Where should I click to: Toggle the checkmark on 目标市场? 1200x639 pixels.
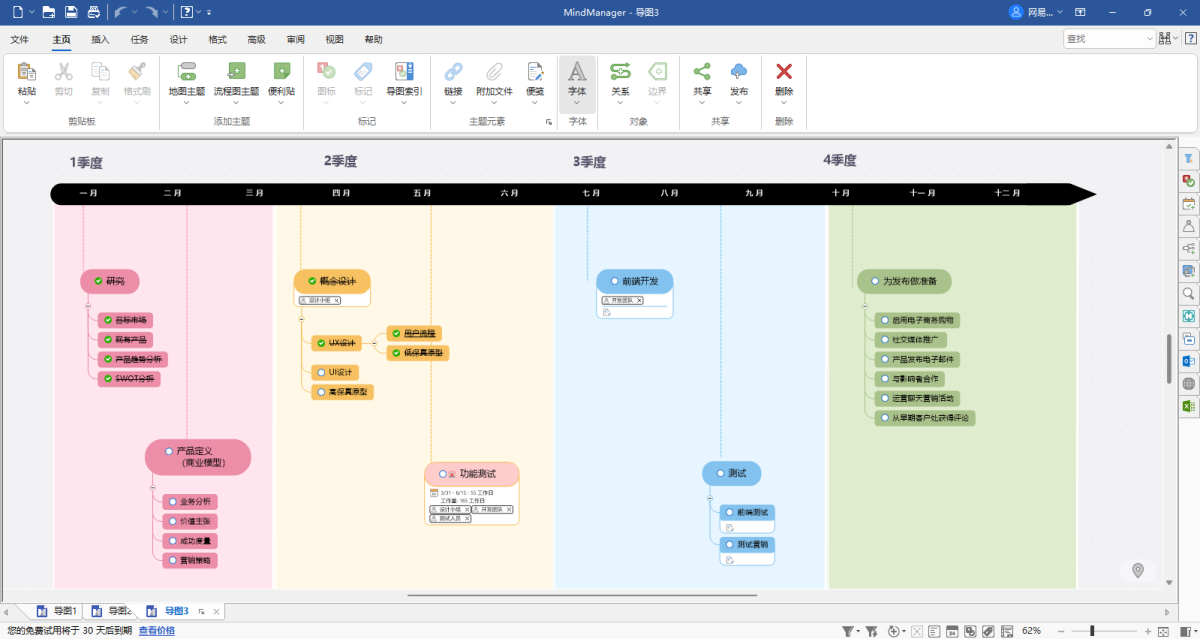coord(106,321)
